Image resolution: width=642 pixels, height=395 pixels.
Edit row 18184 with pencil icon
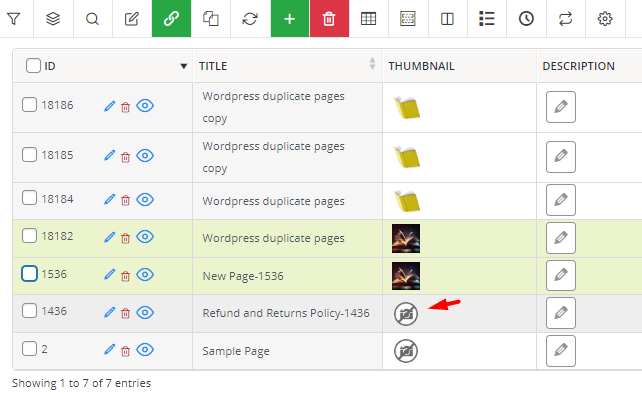tap(109, 199)
